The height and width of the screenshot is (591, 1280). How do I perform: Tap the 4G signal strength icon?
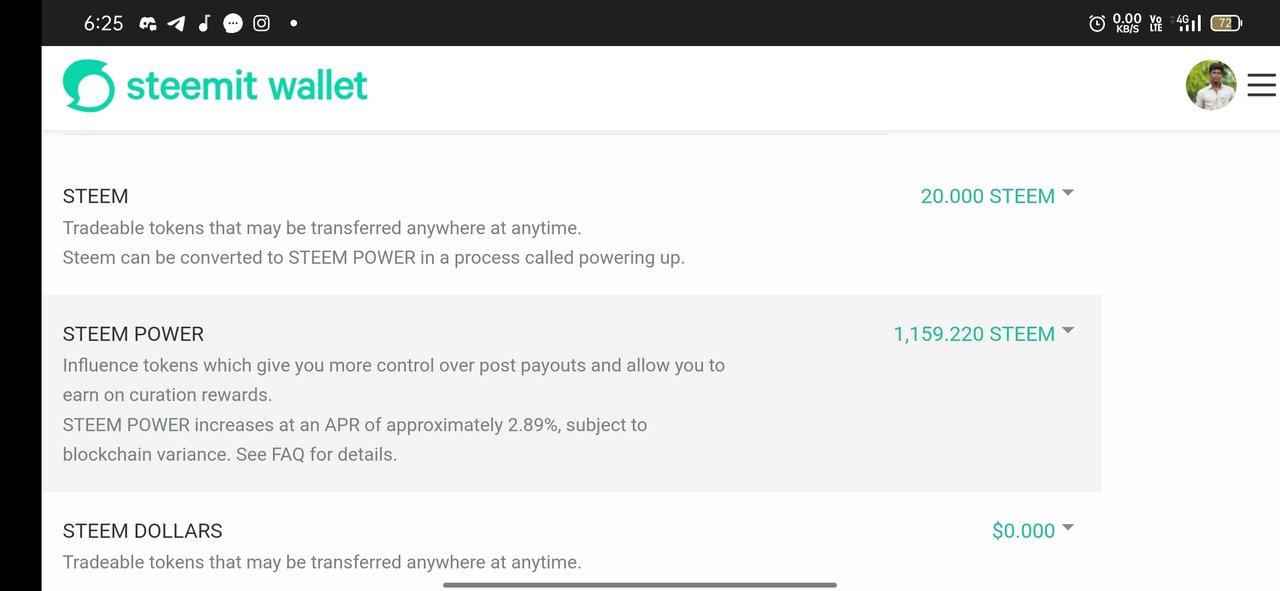[x=1189, y=23]
